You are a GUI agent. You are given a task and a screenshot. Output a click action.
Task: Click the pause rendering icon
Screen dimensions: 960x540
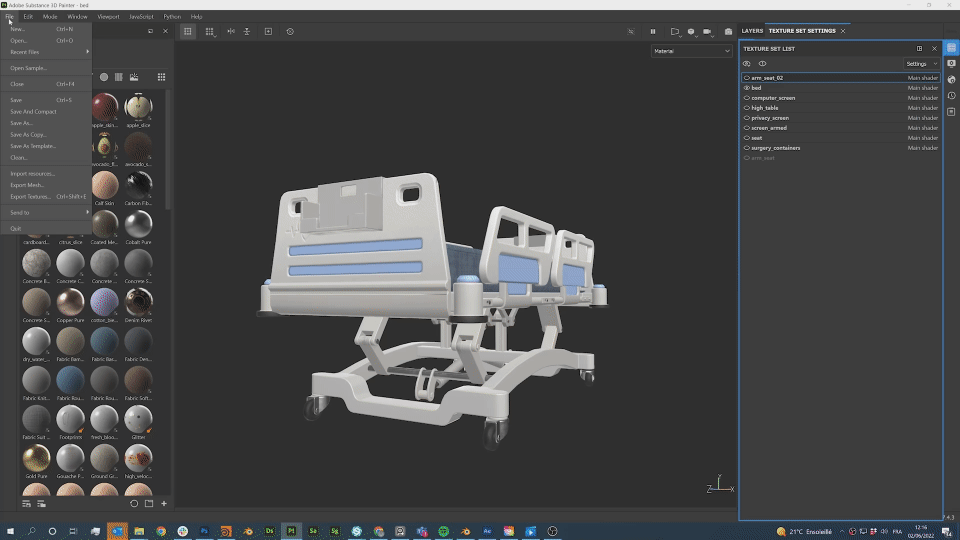653,31
